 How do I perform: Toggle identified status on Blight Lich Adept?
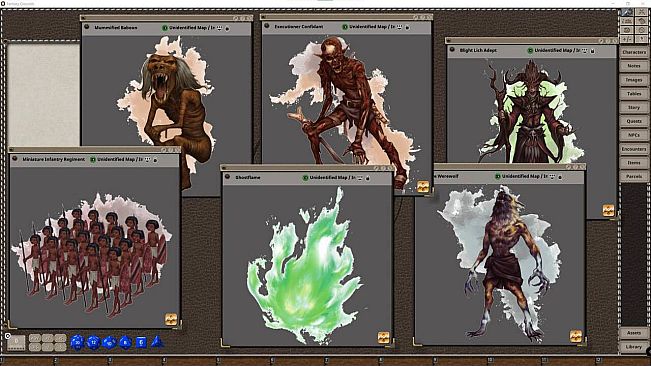tap(530, 51)
